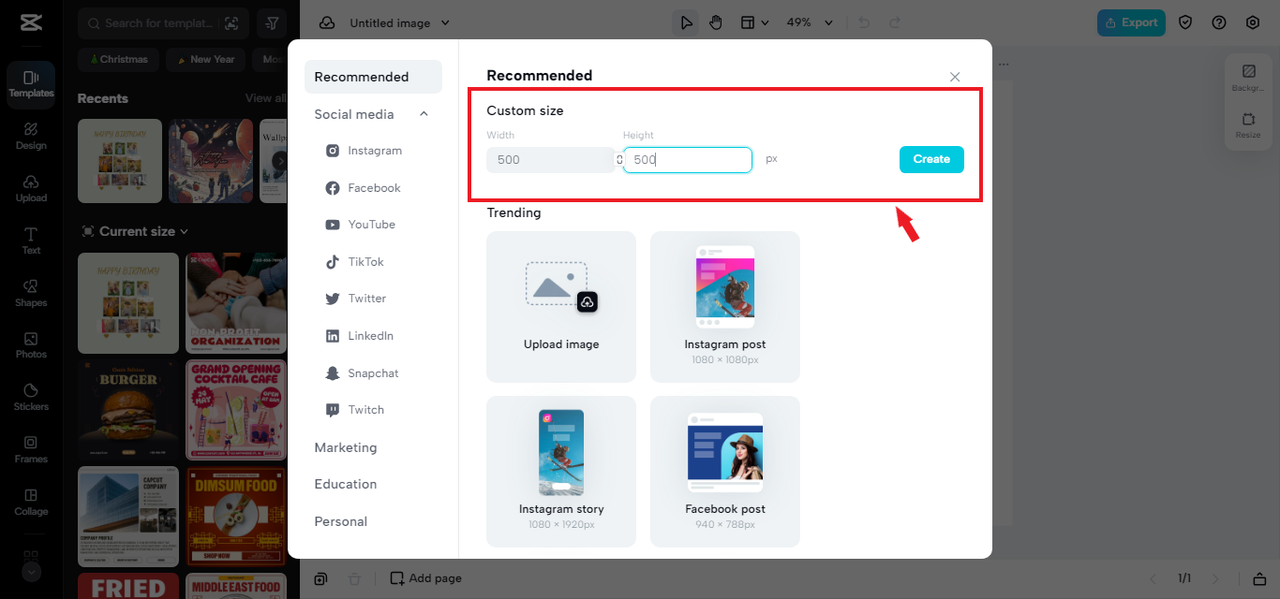Screen dimensions: 1280x599
Task: Click the View all link in Recents
Action: point(265,98)
